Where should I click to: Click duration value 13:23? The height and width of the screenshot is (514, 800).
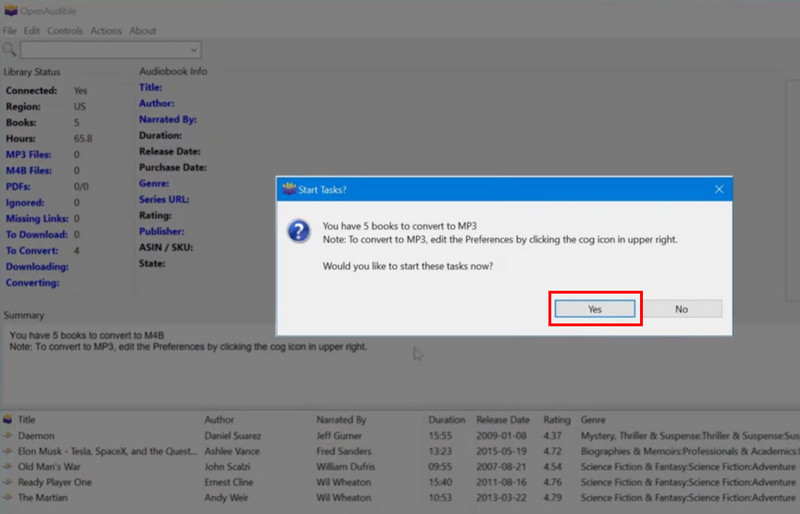(440, 451)
